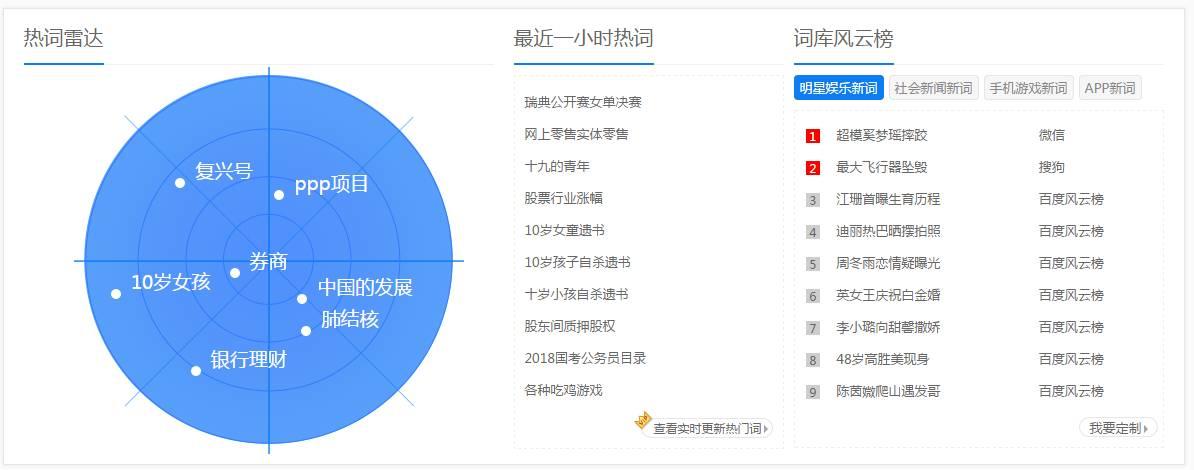Viewport: 1194px width, 470px height.
Task: Open the radar label 银行理财
Action: [x=248, y=360]
